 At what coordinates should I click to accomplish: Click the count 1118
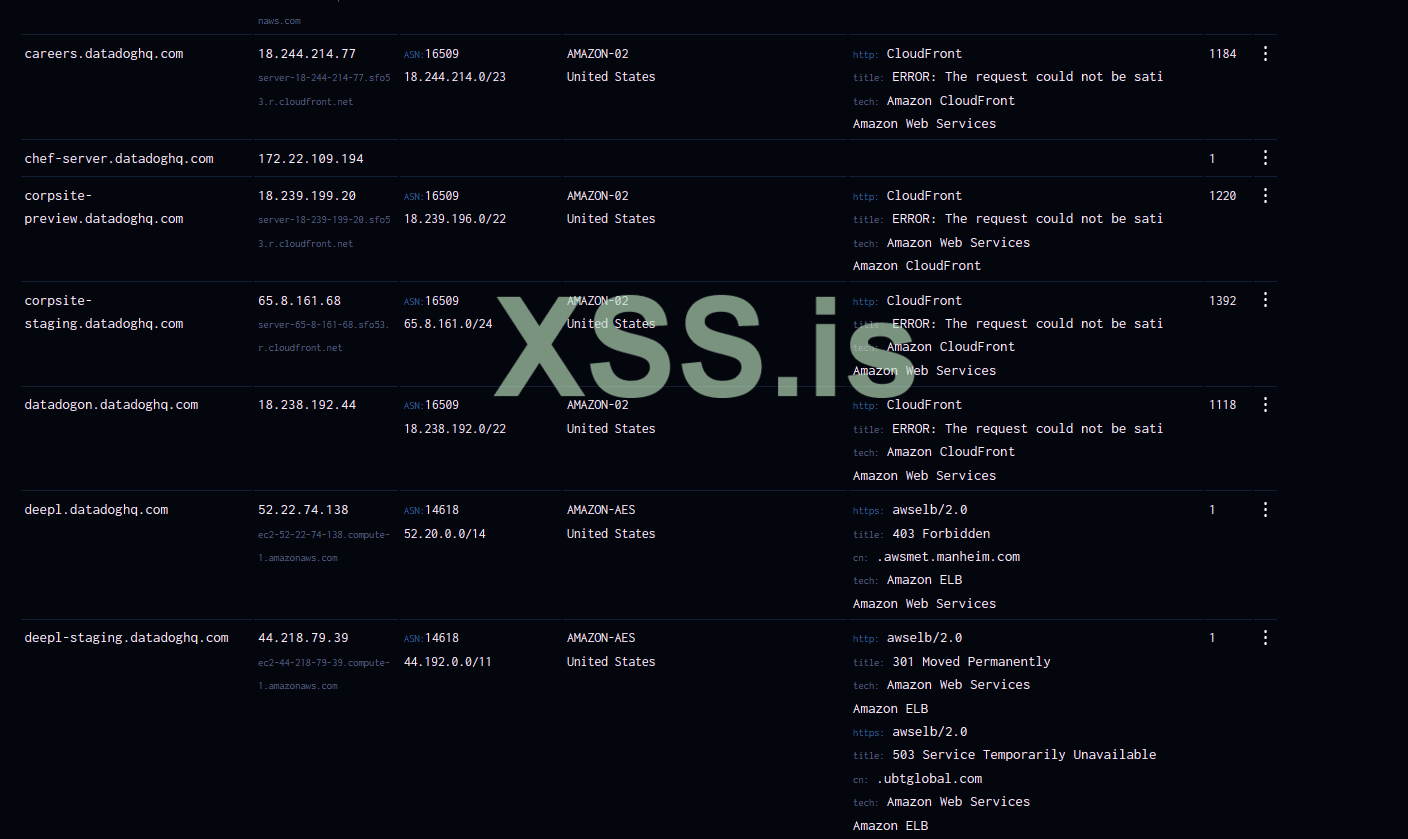1223,405
